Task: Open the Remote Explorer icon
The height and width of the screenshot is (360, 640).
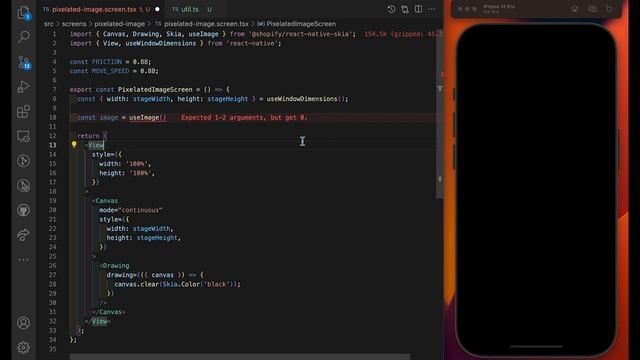Action: point(24,136)
